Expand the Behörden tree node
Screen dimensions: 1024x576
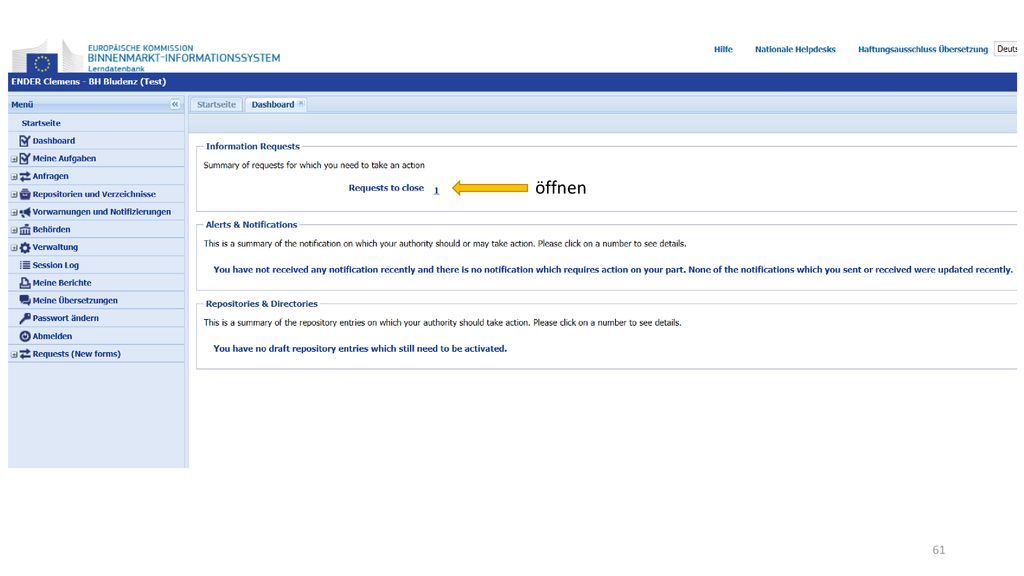point(14,229)
